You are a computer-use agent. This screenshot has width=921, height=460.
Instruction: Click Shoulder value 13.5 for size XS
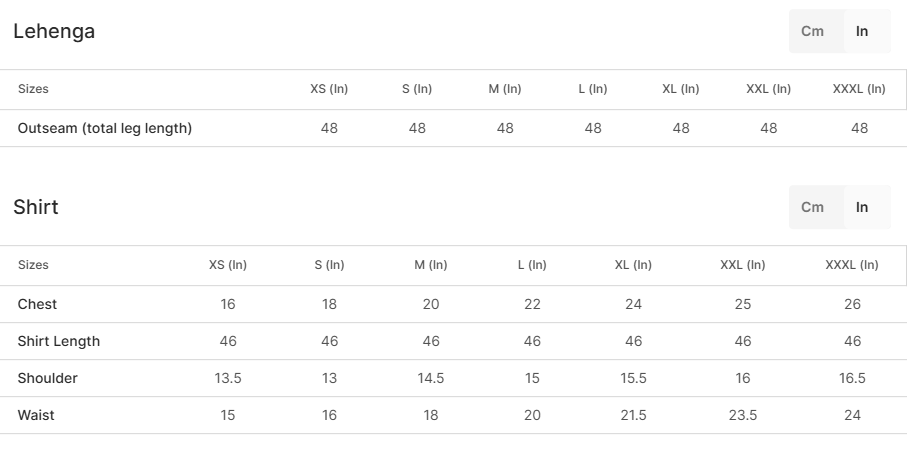228,378
